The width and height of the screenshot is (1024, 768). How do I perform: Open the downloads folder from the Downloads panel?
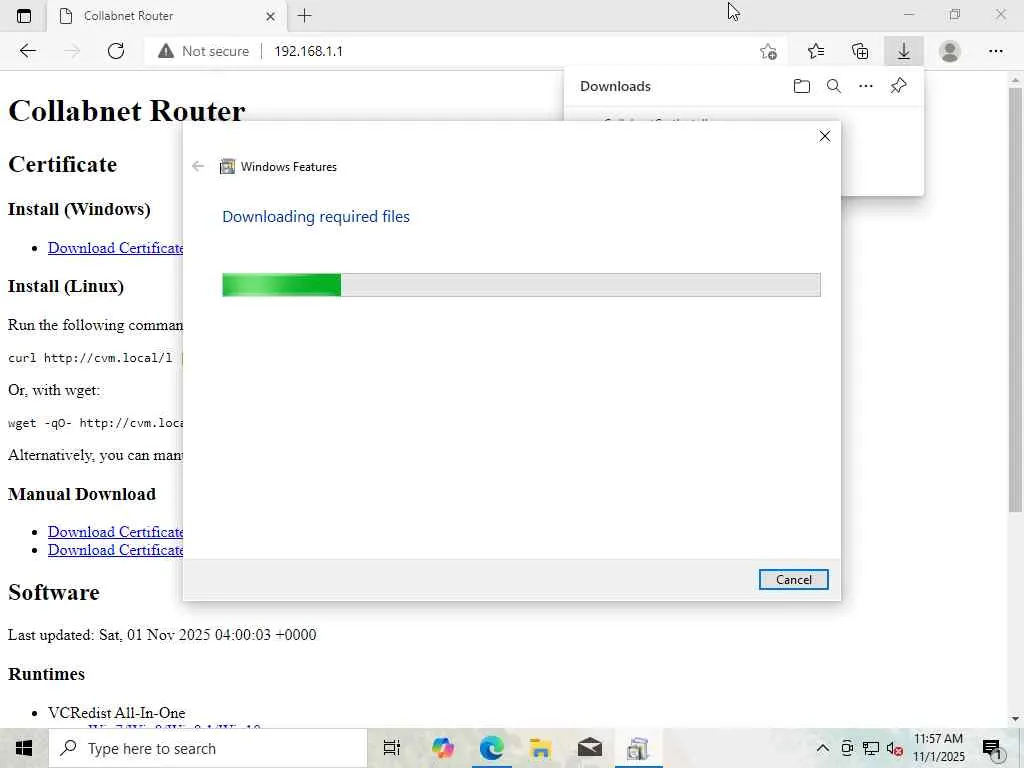[802, 86]
